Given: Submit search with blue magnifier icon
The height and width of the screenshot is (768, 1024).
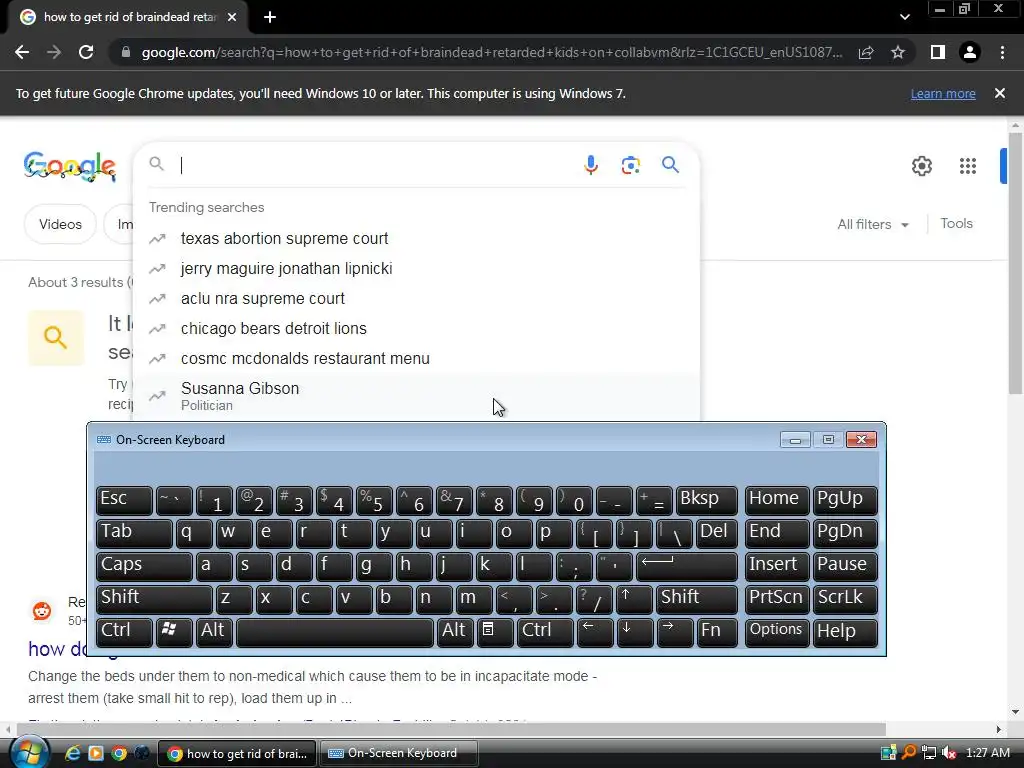Looking at the screenshot, I should pyautogui.click(x=670, y=165).
